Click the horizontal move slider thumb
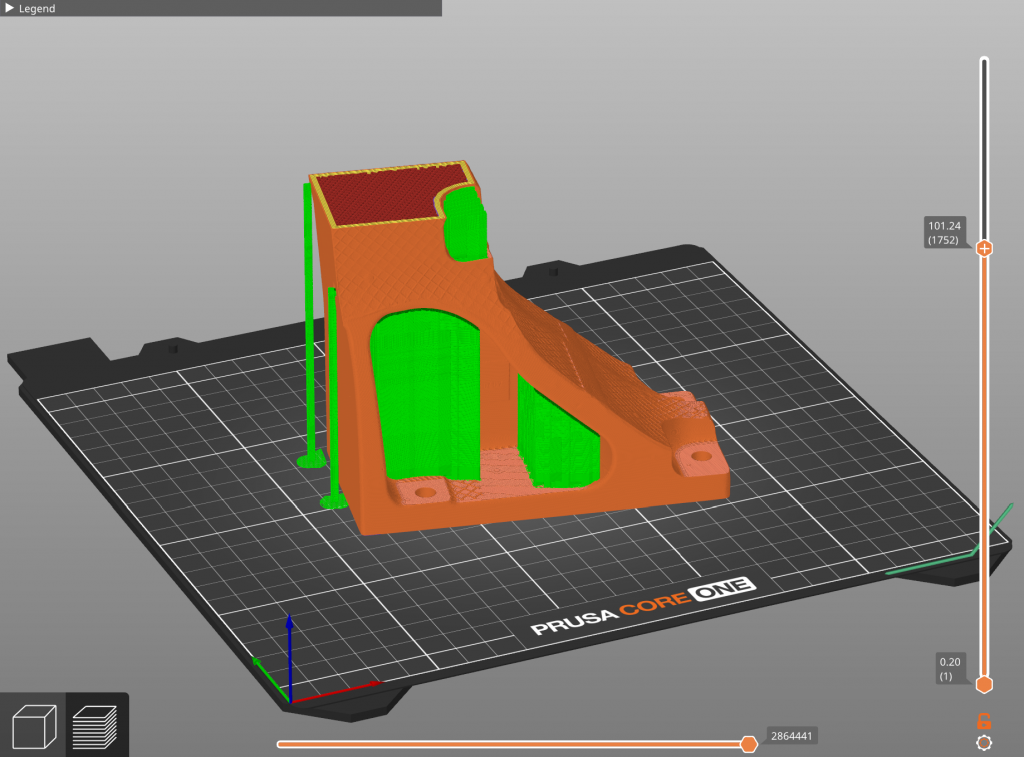 pyautogui.click(x=748, y=743)
